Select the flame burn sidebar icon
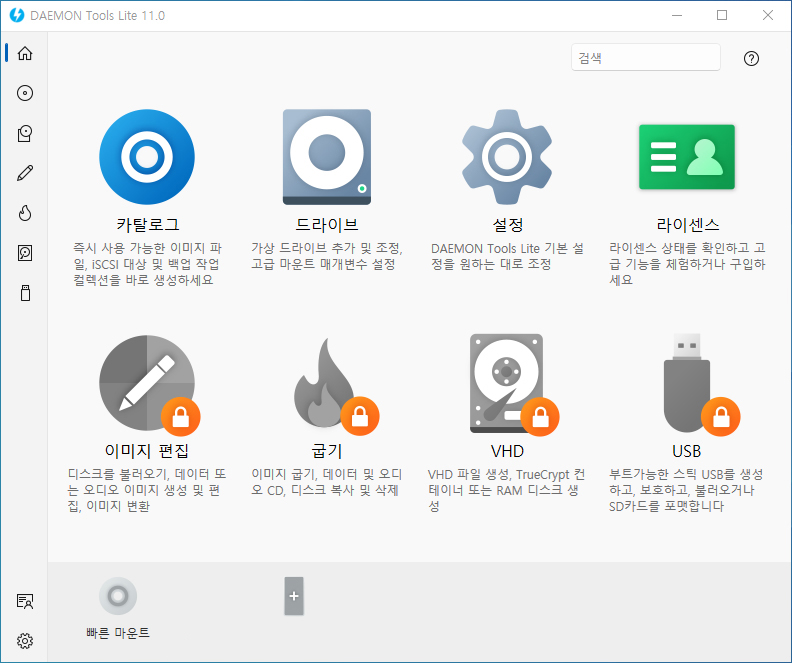The height and width of the screenshot is (663, 792). pos(25,213)
